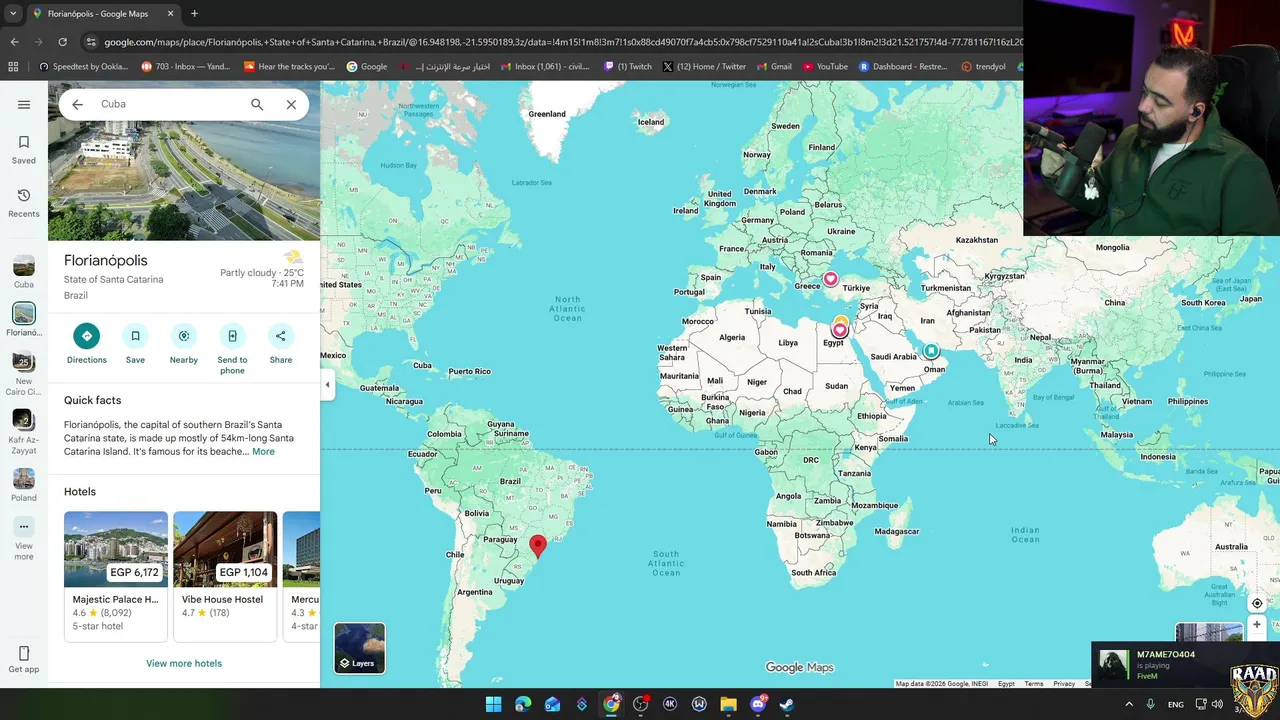
Task: Open Microsoft Edge from the taskbar
Action: point(523,704)
